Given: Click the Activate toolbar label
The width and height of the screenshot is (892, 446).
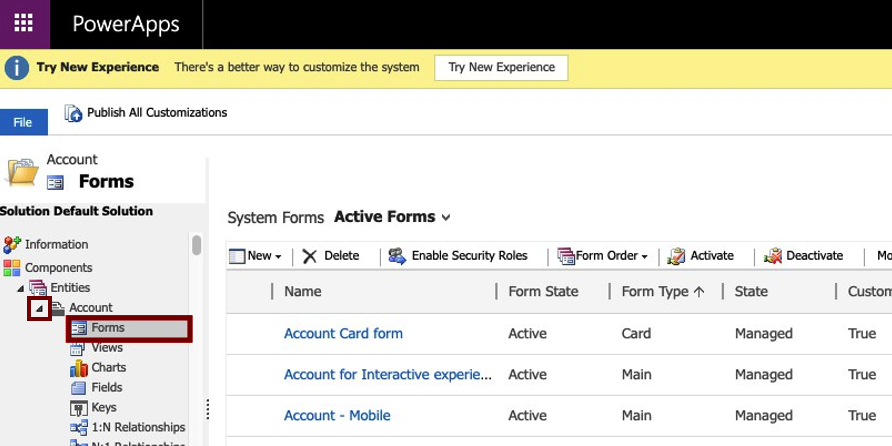Looking at the screenshot, I should click(x=712, y=256).
